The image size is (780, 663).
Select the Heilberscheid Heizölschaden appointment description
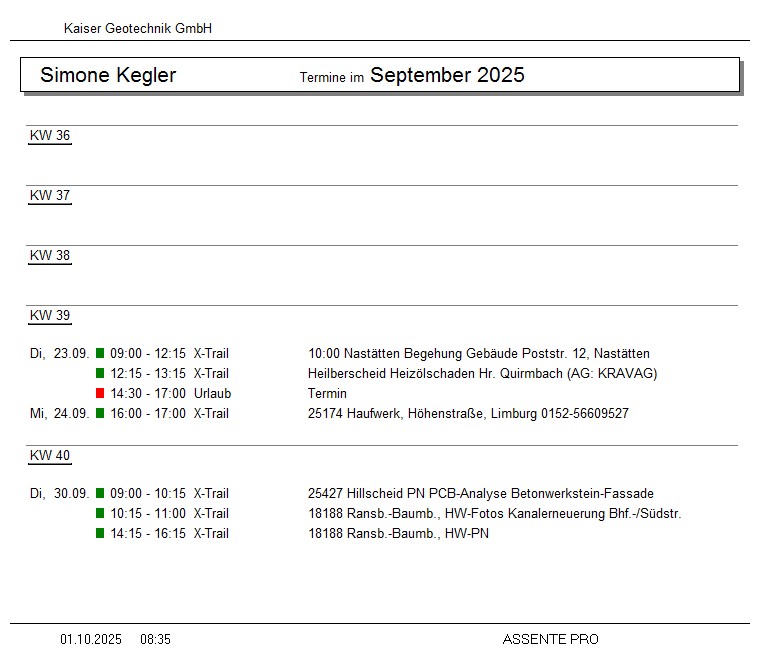pos(482,374)
